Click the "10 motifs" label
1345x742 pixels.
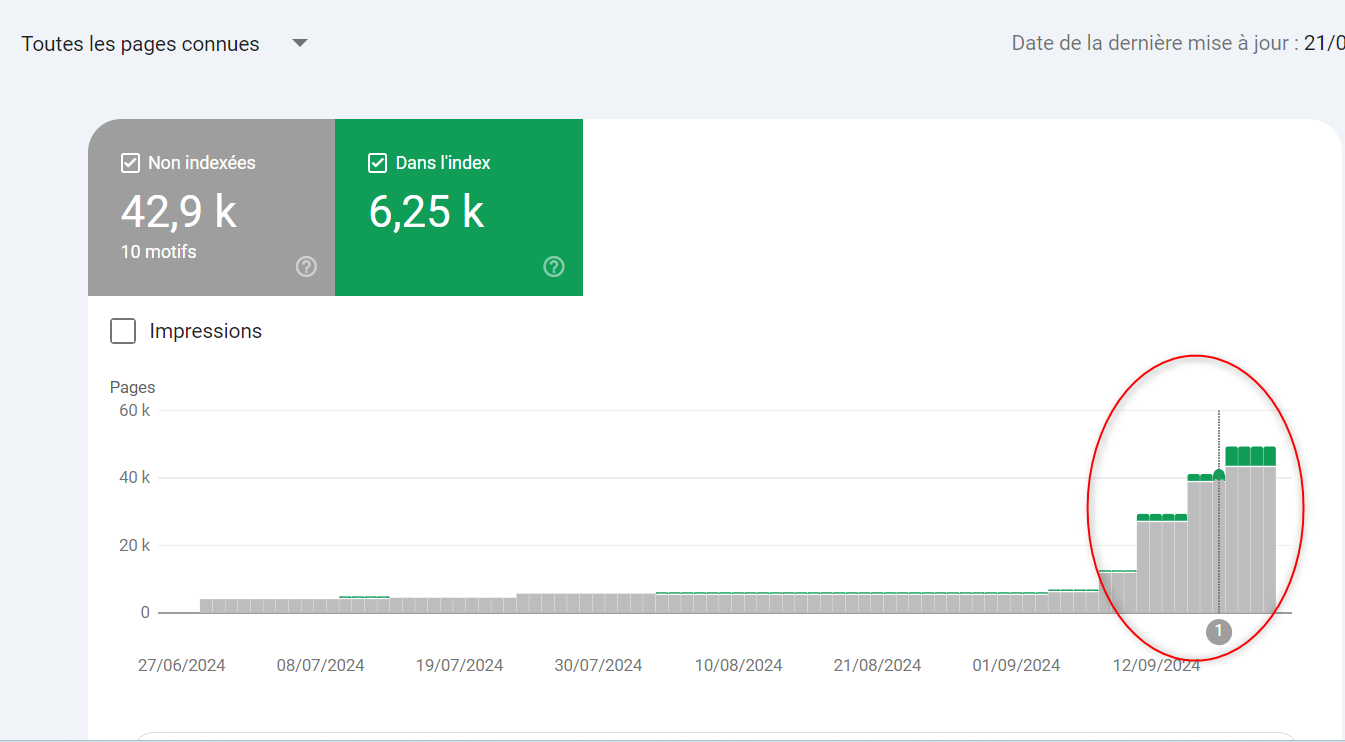coord(159,252)
